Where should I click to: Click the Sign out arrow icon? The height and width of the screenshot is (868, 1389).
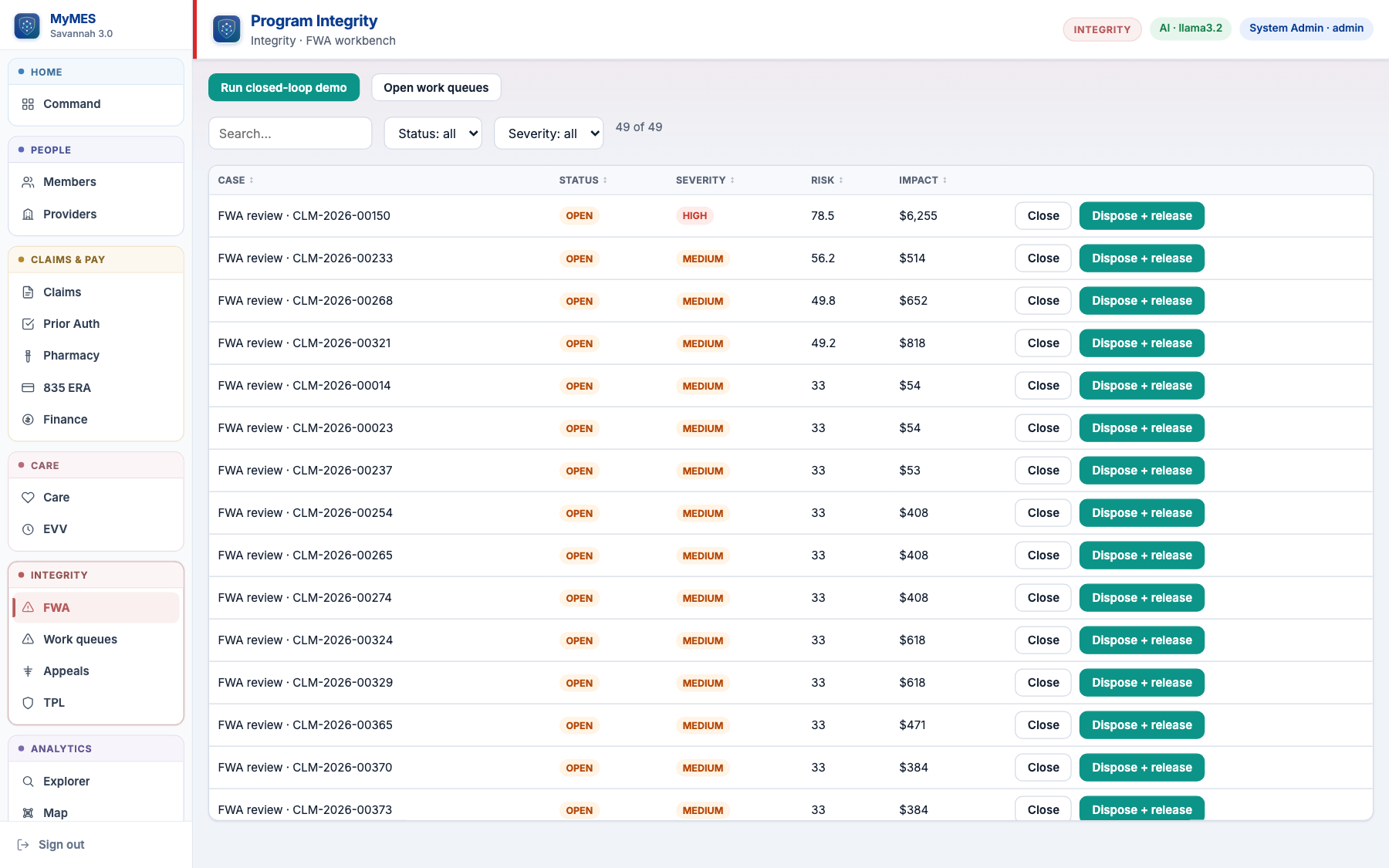pyautogui.click(x=23, y=845)
